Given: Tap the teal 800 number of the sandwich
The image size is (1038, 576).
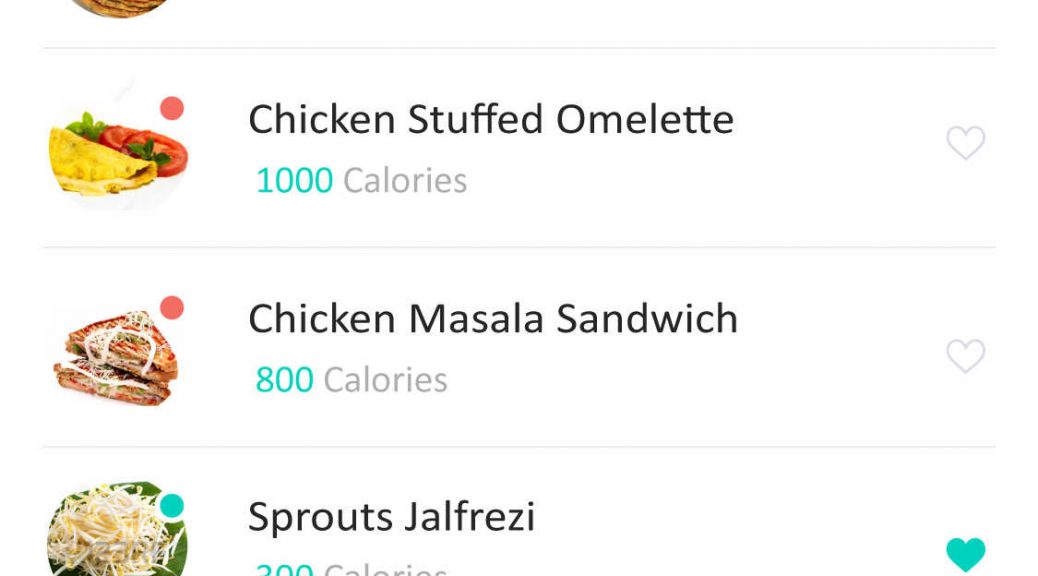Looking at the screenshot, I should (285, 380).
